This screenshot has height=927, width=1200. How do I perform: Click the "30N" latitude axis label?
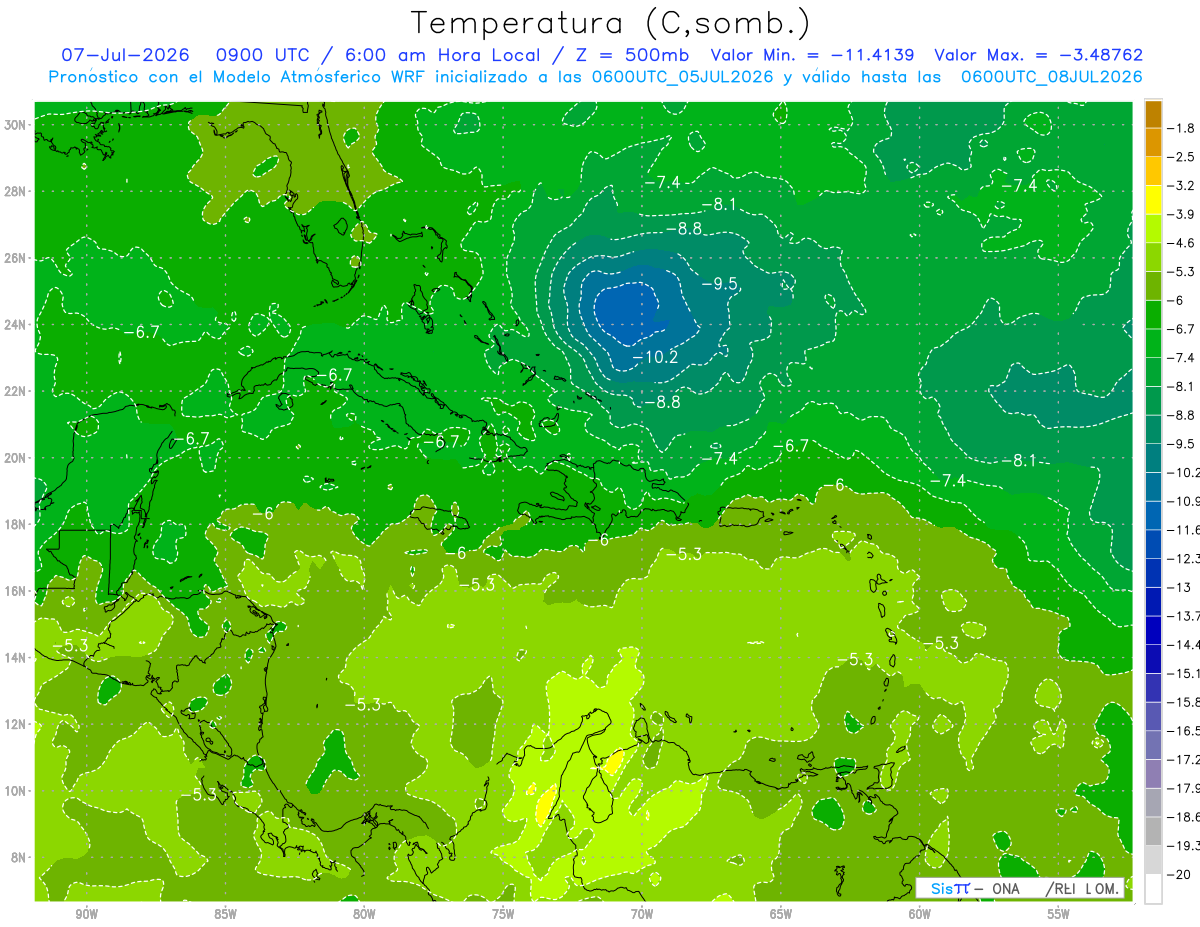(x=15, y=125)
